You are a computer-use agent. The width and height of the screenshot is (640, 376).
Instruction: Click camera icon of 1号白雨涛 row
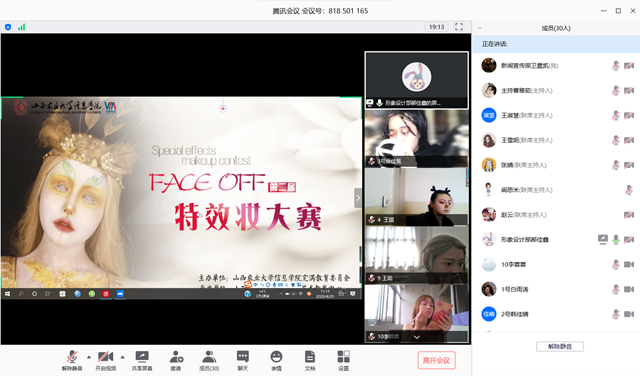pyautogui.click(x=629, y=289)
